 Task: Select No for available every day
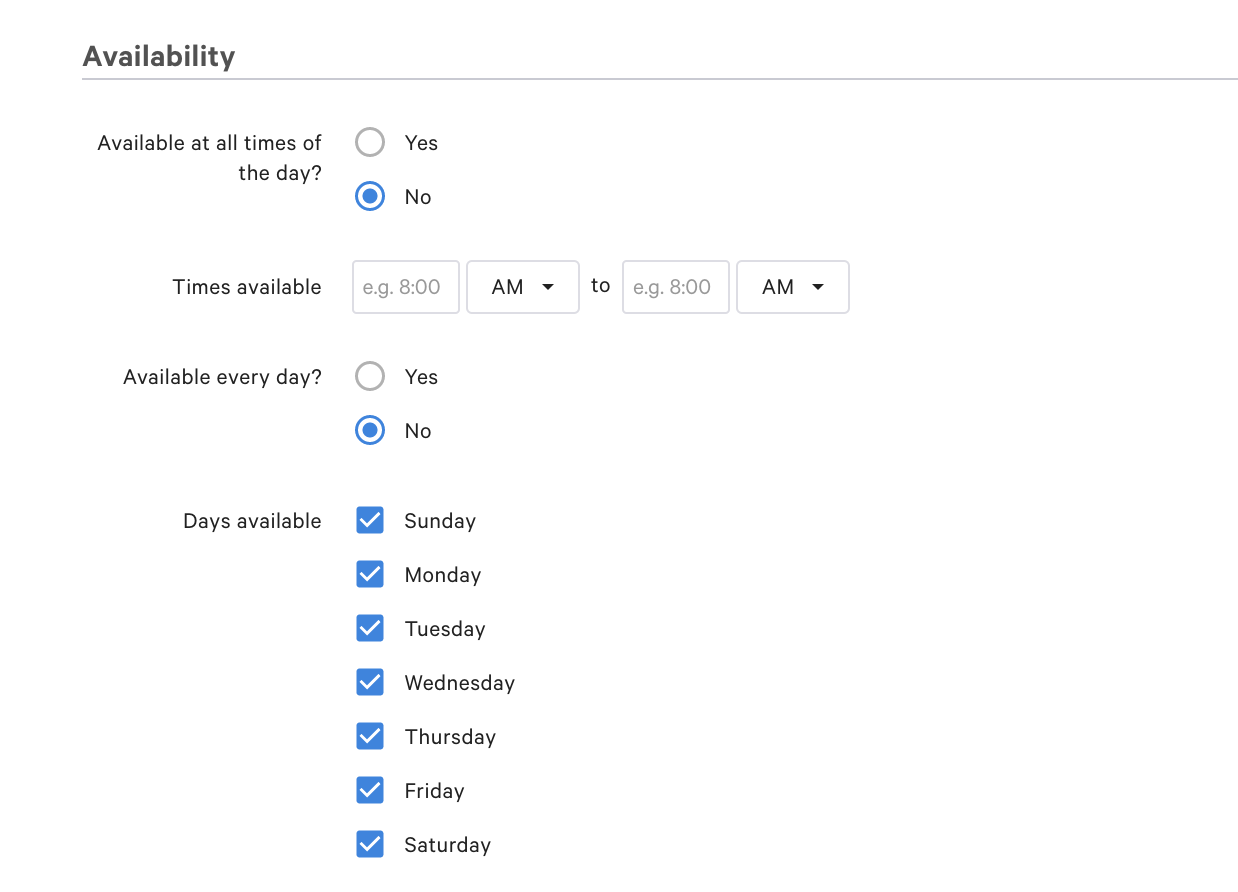(370, 430)
